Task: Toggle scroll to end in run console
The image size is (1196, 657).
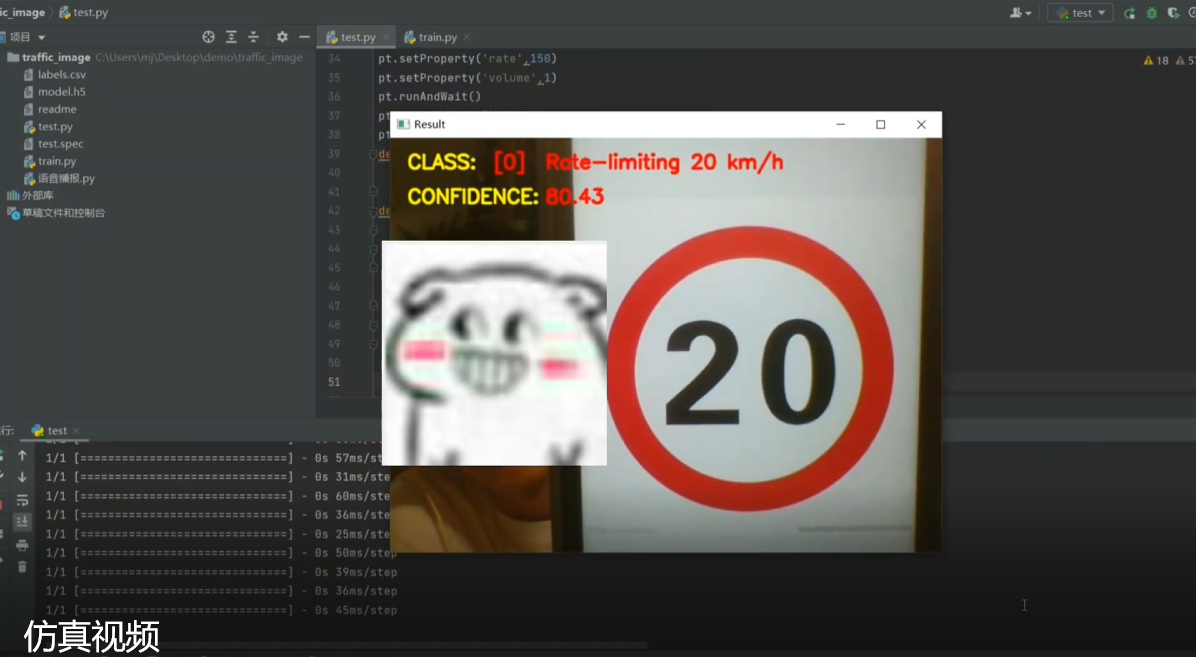Action: (x=22, y=522)
